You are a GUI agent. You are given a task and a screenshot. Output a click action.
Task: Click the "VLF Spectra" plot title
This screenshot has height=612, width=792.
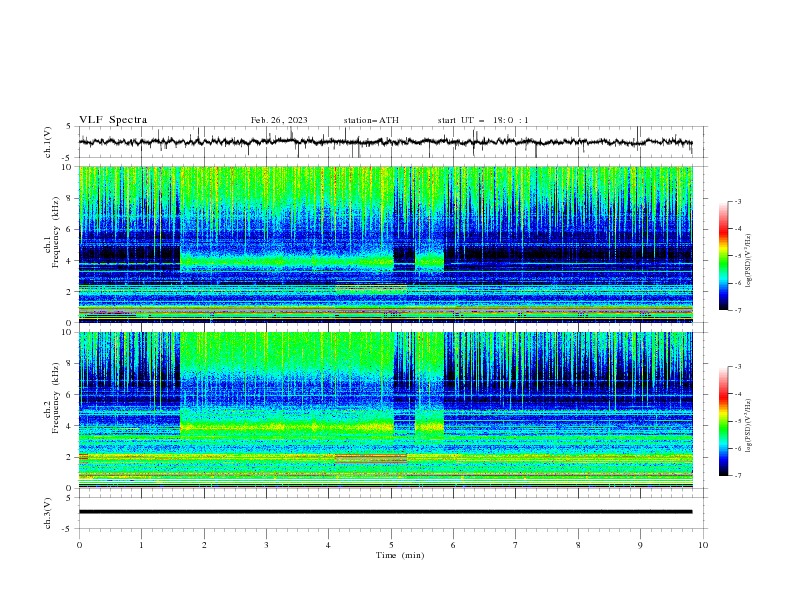tap(113, 120)
